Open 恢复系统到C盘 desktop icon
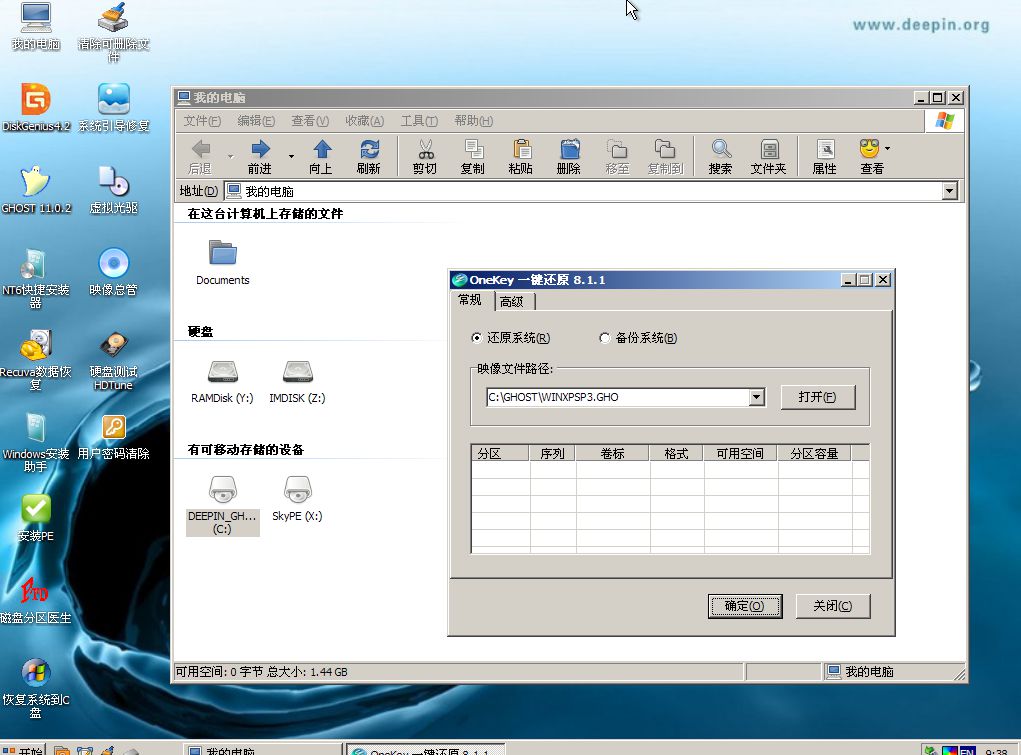This screenshot has width=1021, height=755. (36, 688)
